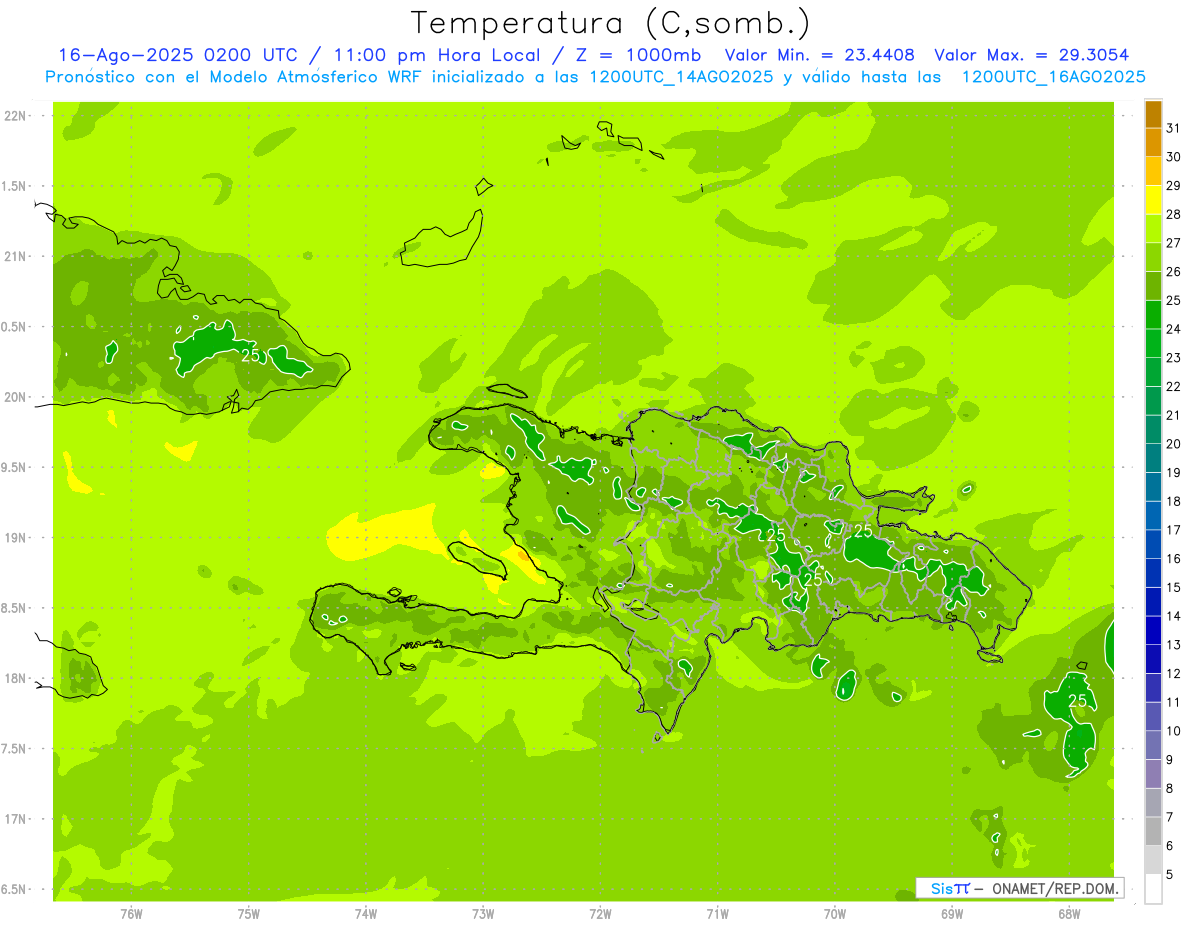Viewport: 1200px width, 927px height.
Task: Click the '19N' latitude axis label
Action: [x=16, y=538]
